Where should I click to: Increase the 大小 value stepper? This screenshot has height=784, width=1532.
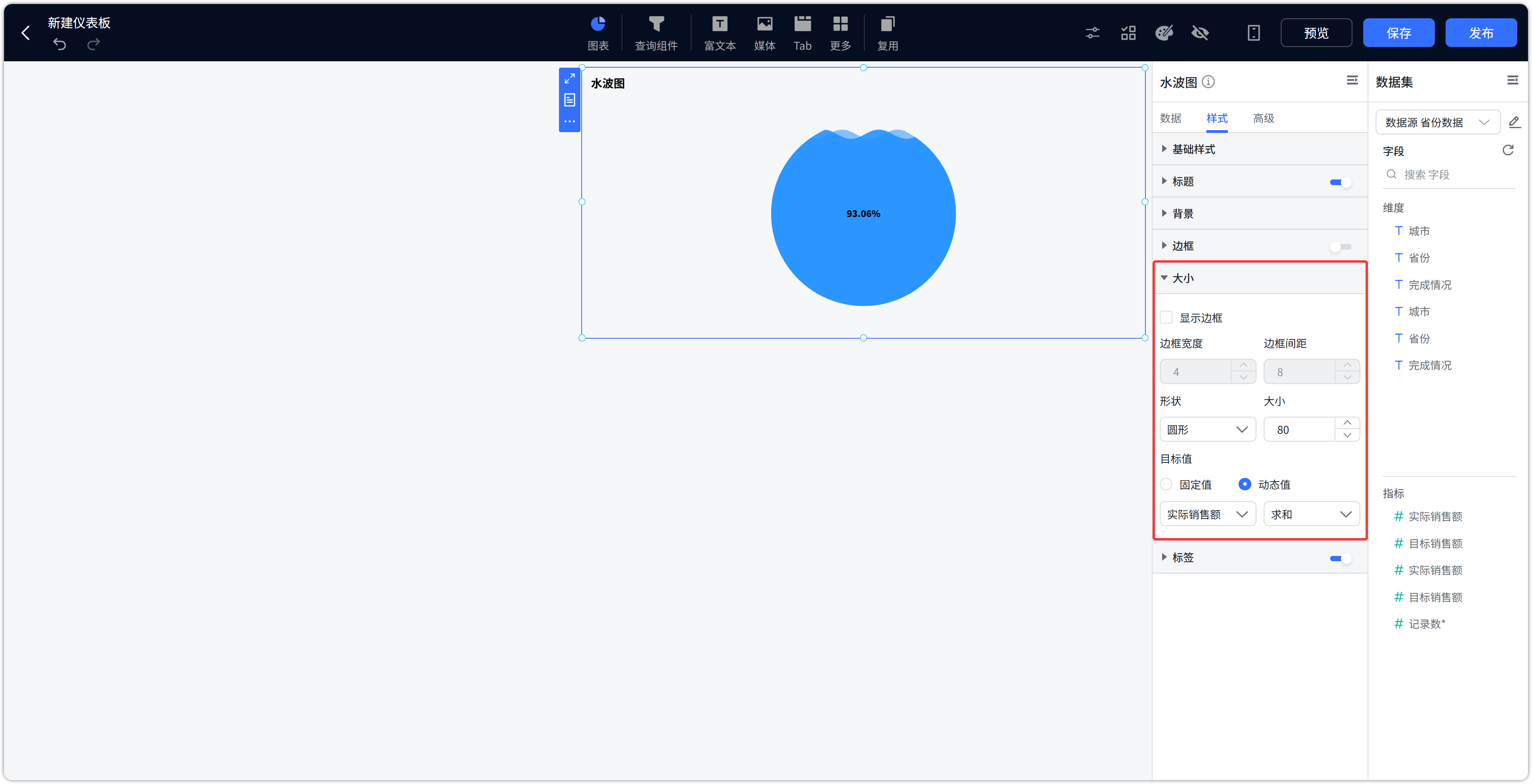click(x=1347, y=423)
